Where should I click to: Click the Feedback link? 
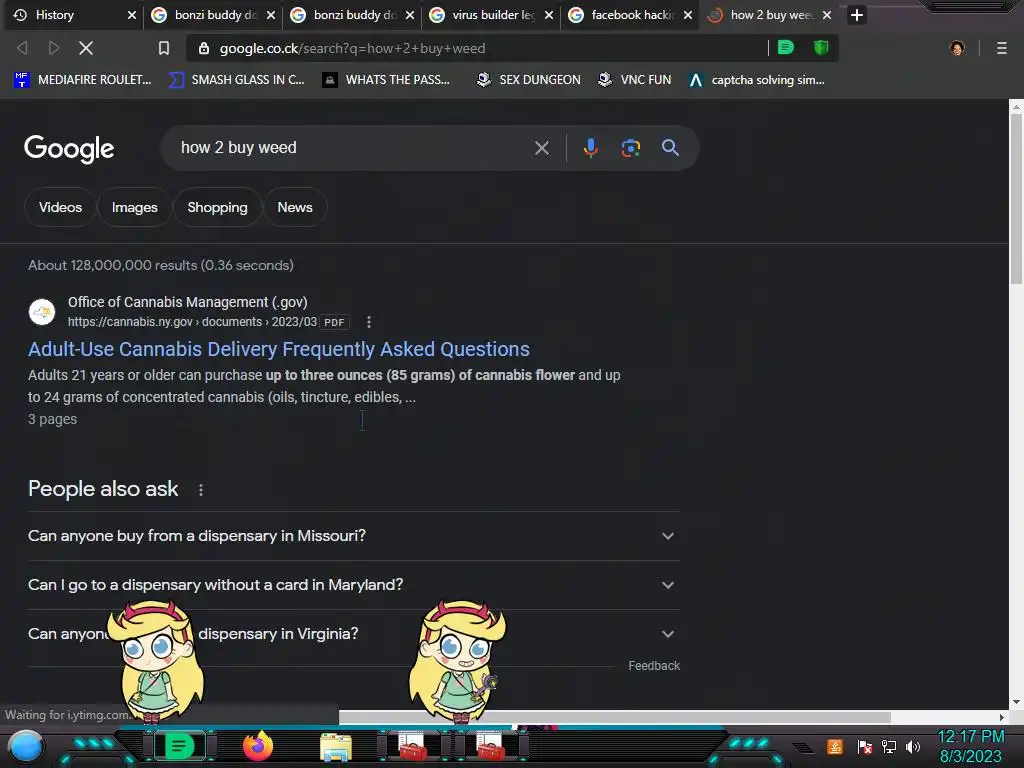click(654, 665)
